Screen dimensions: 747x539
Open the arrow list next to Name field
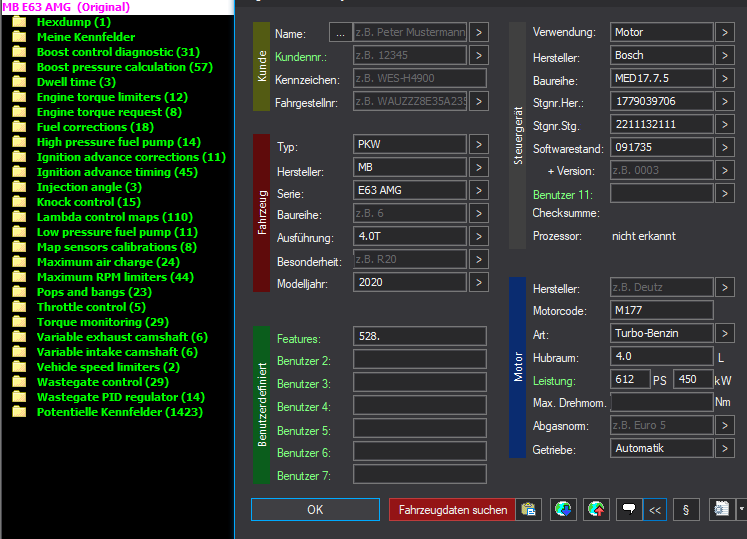point(479,32)
